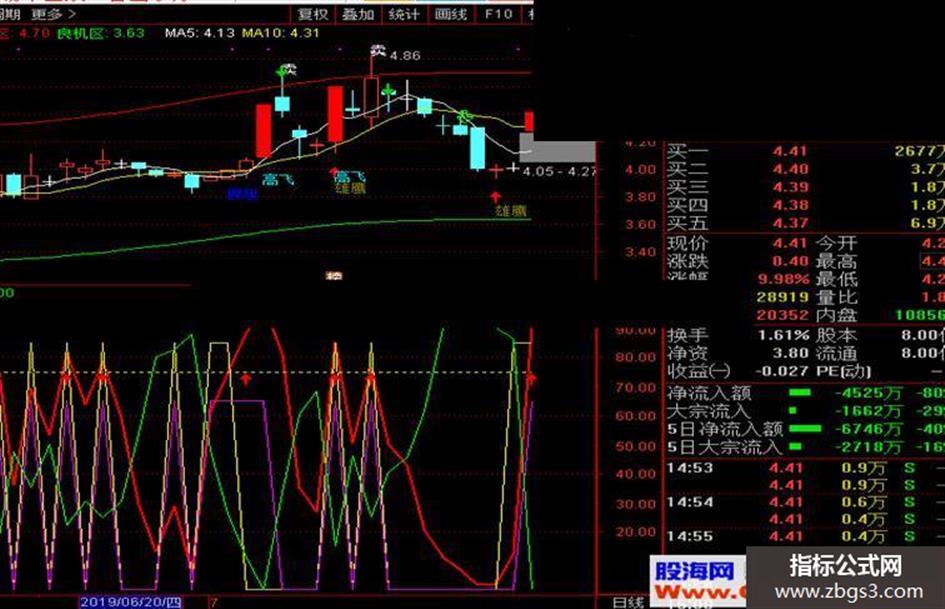Open the 更多 period options menu

pos(54,13)
